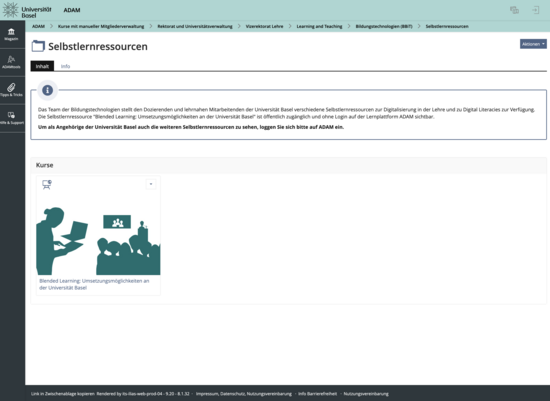Click the language selection icon in header
The height and width of the screenshot is (401, 550).
[514, 10]
